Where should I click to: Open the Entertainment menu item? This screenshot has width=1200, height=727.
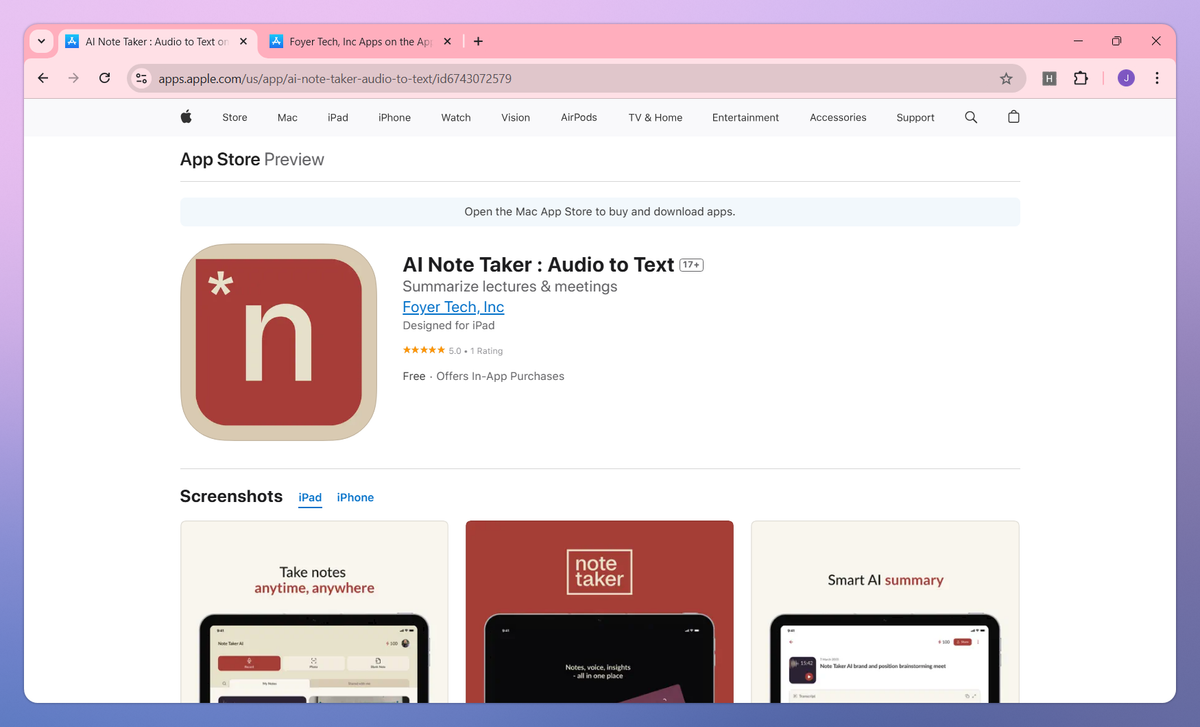point(746,118)
